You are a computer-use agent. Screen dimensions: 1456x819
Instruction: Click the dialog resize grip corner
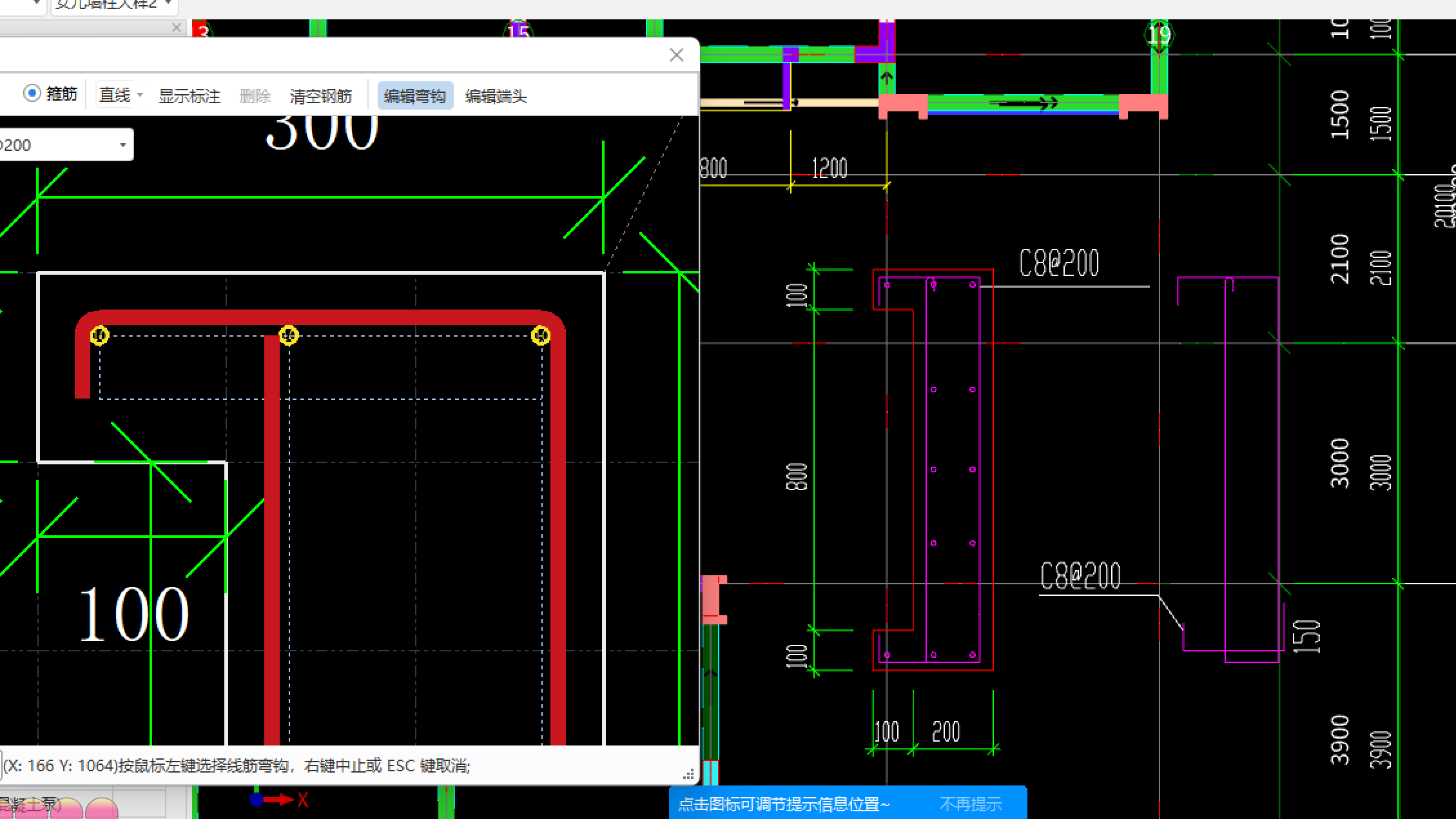point(688,774)
